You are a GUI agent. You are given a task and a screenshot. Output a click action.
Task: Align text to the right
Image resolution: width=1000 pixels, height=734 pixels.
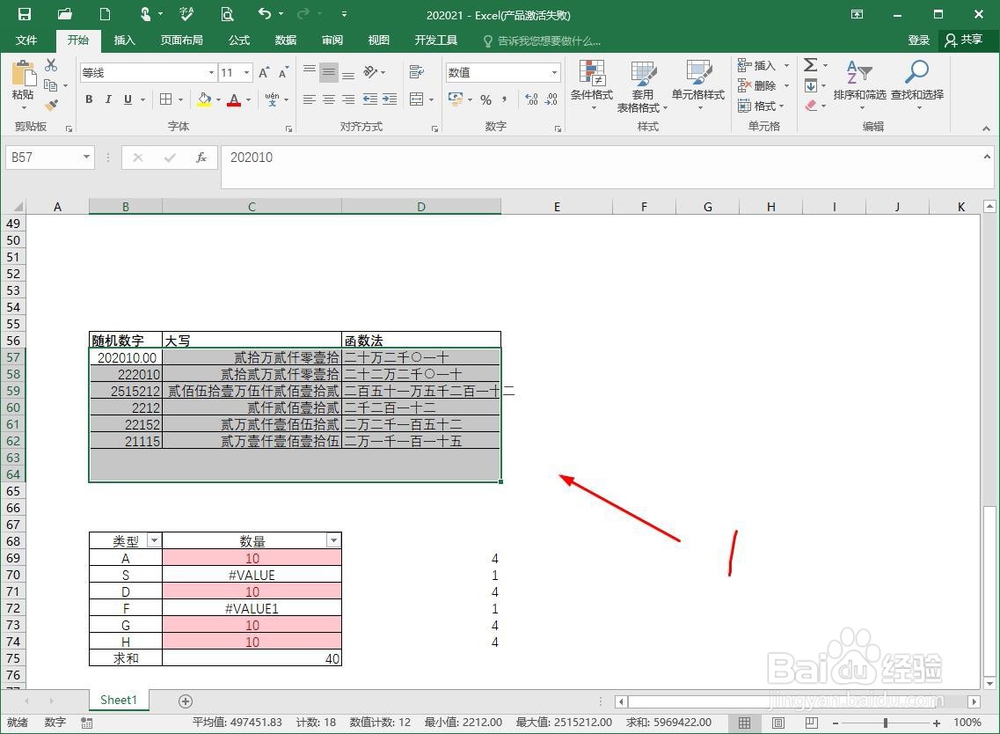coord(348,99)
